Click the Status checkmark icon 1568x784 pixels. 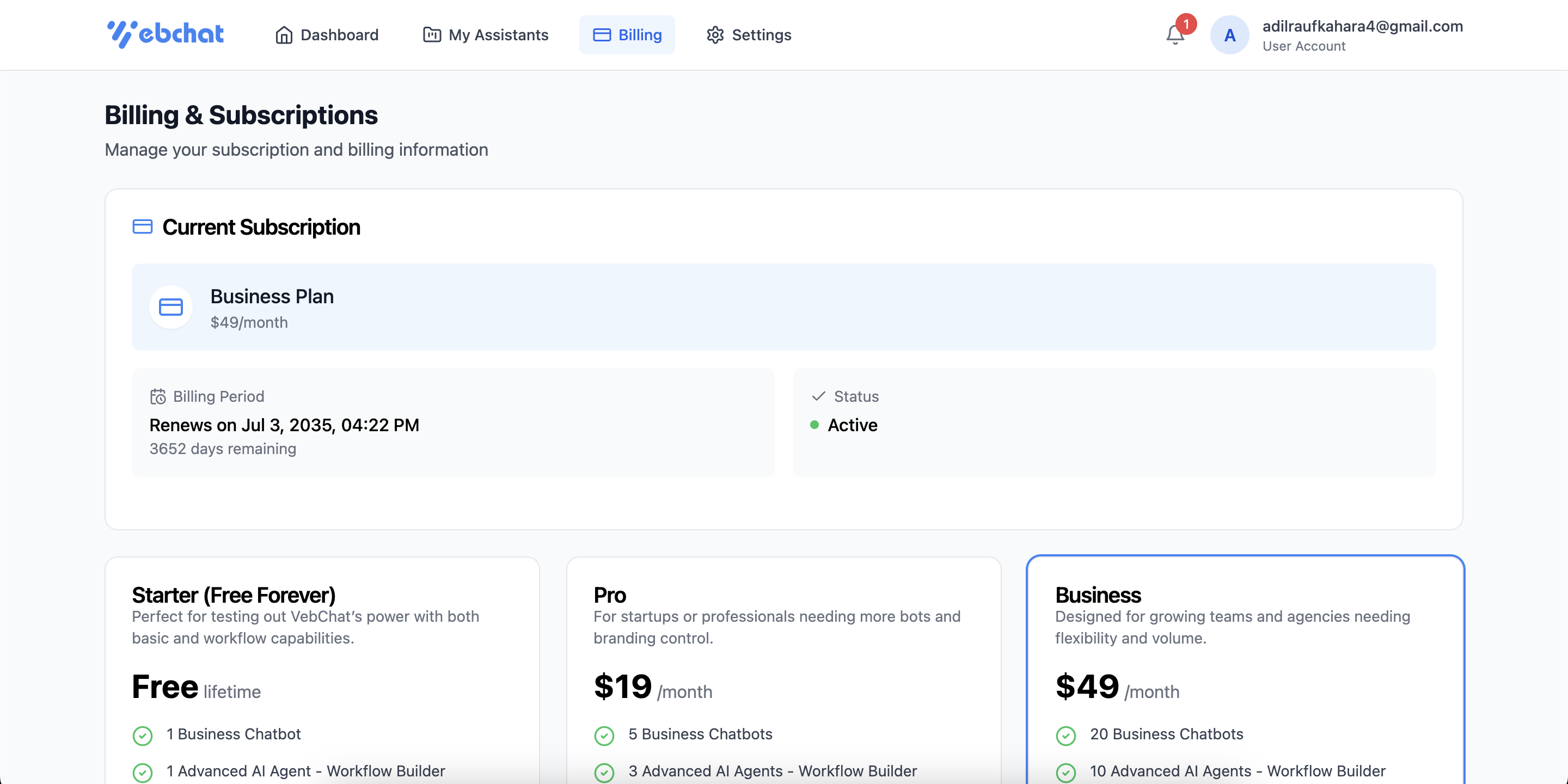(x=819, y=396)
